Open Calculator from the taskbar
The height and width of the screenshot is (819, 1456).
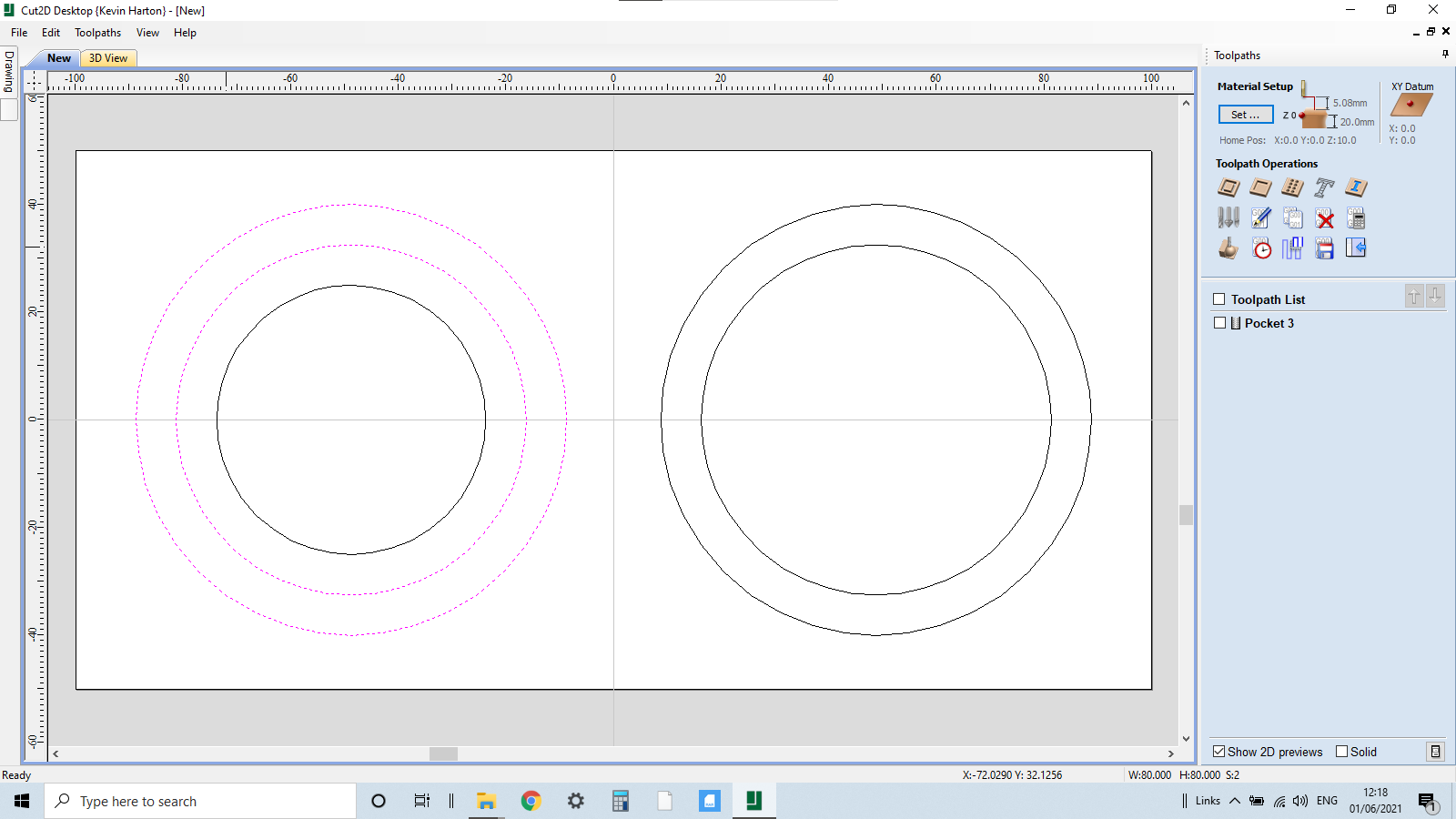click(x=621, y=801)
